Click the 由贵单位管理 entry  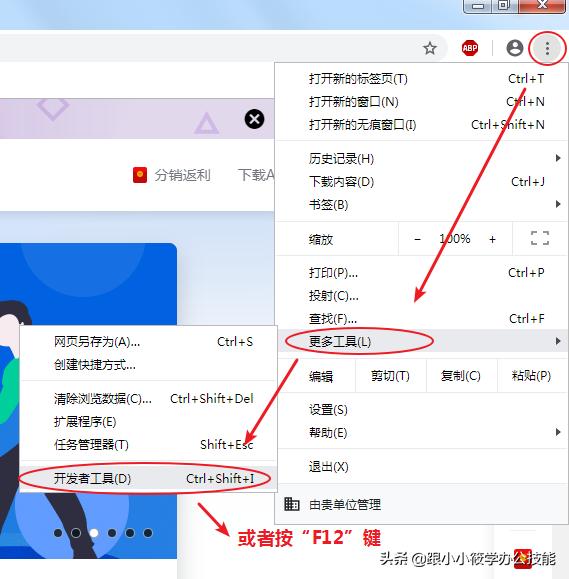pyautogui.click(x=422, y=504)
